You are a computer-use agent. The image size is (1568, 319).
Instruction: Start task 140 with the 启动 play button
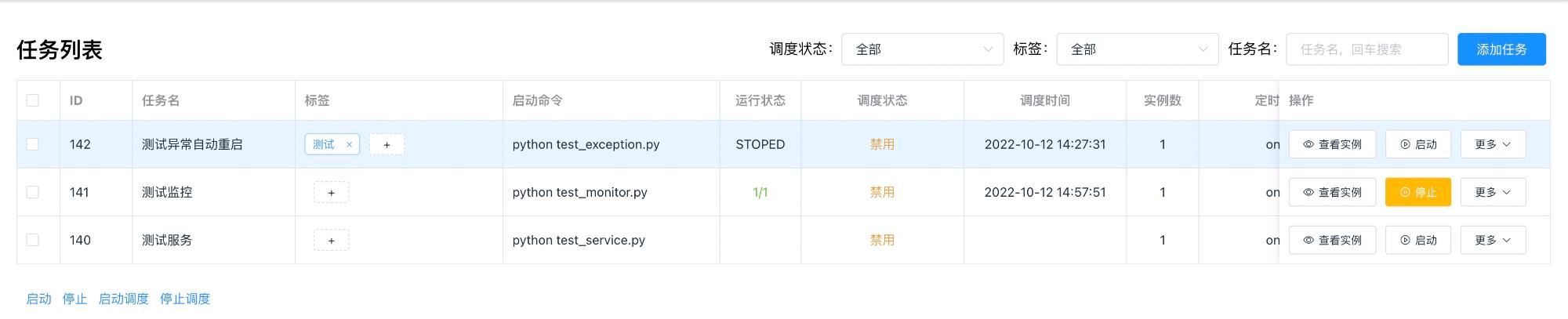[x=1418, y=240]
